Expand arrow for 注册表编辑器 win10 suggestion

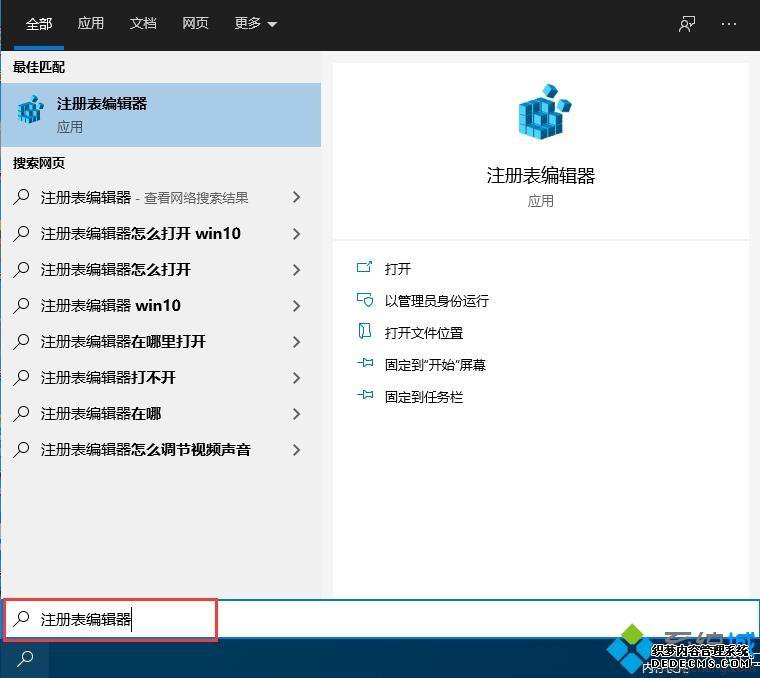coord(297,305)
